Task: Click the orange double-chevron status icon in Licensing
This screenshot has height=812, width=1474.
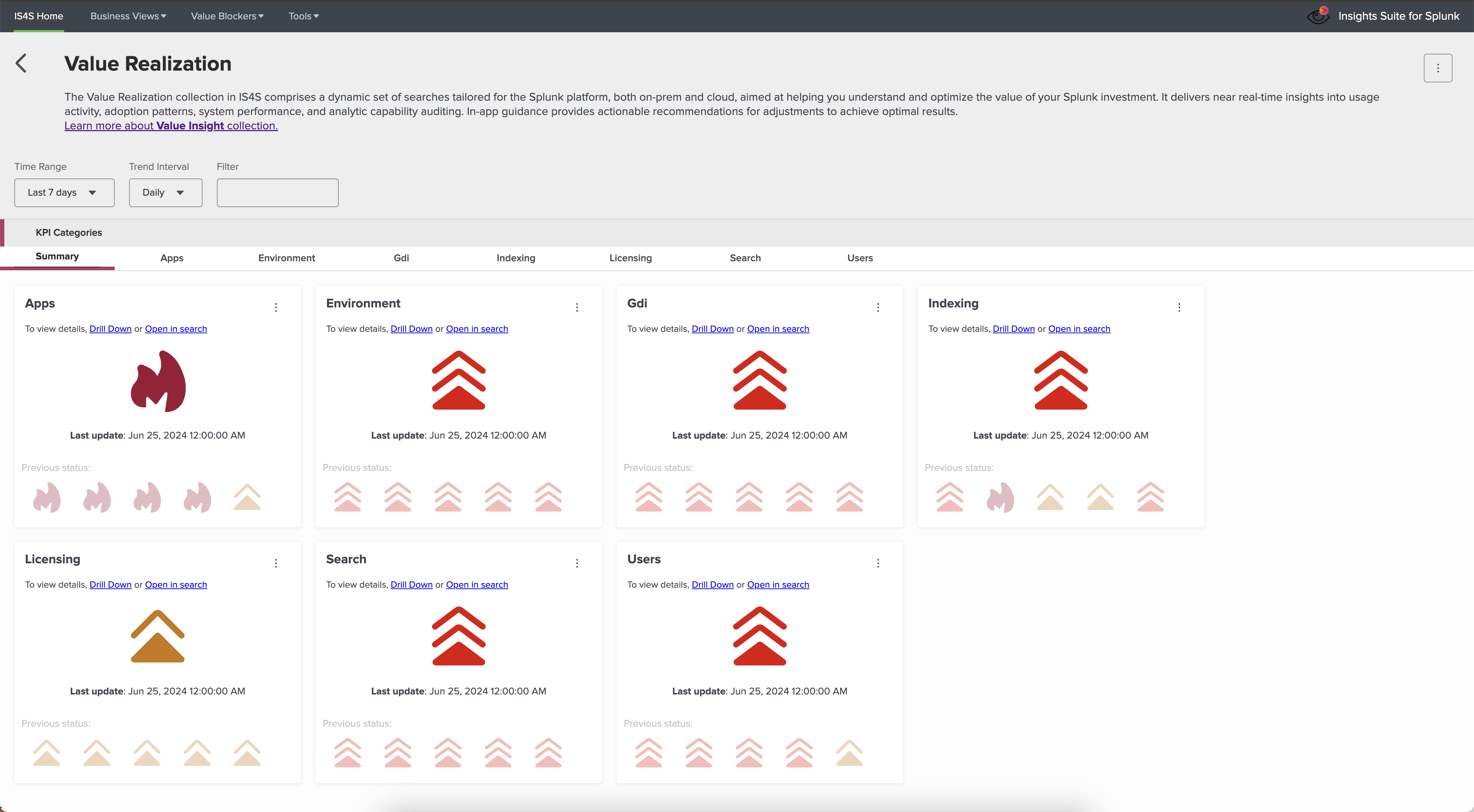Action: (157, 636)
